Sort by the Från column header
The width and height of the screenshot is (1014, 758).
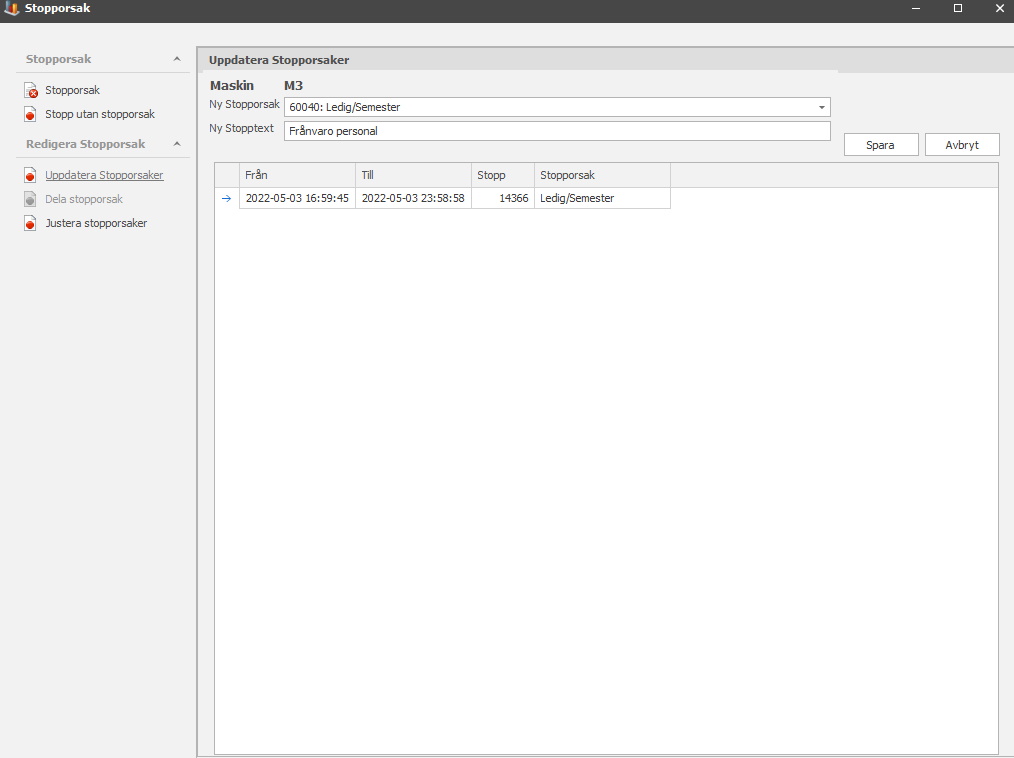(297, 175)
